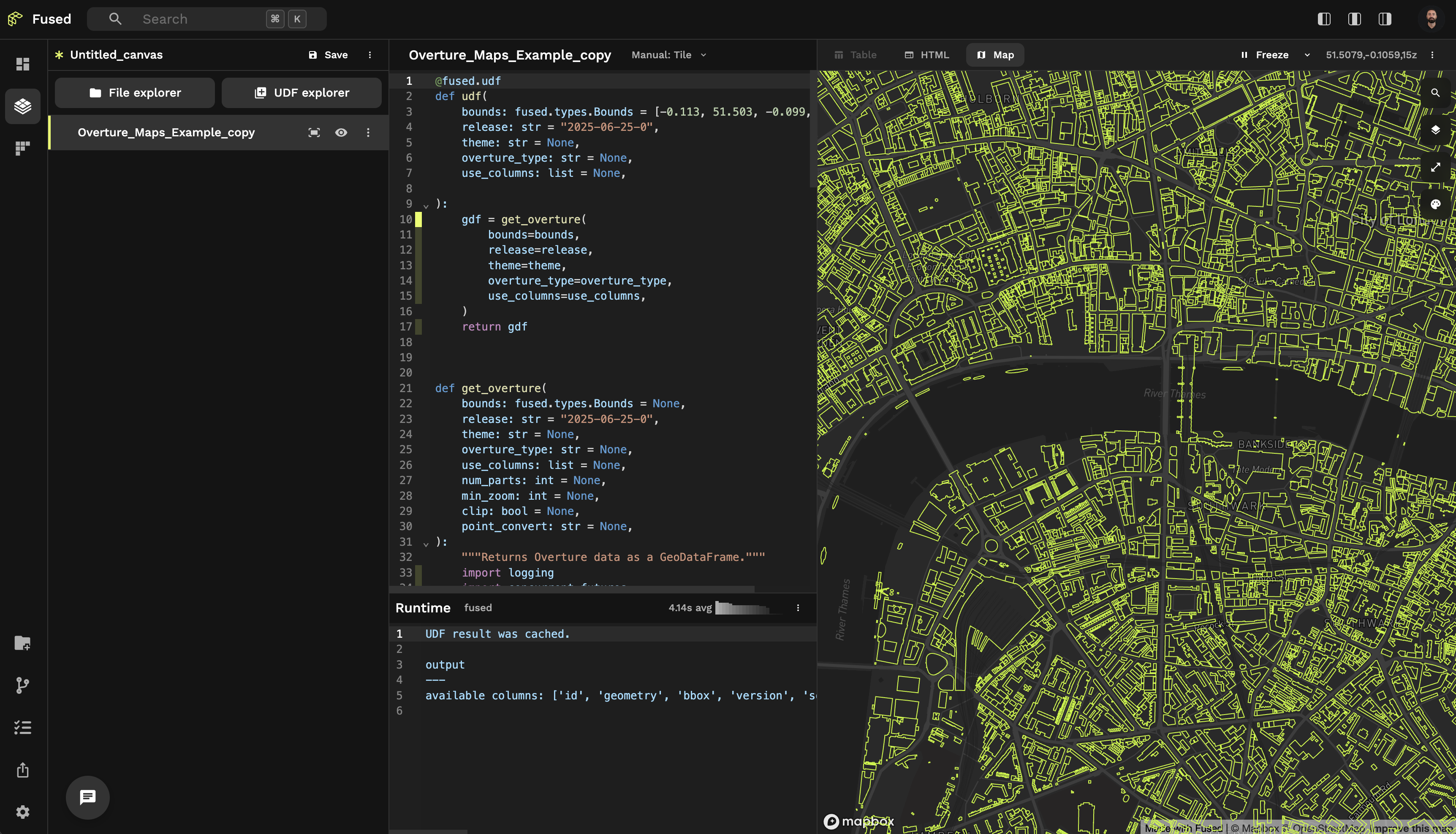Switch to the HTML tab
Screen dimensions: 1456x834
click(x=926, y=54)
